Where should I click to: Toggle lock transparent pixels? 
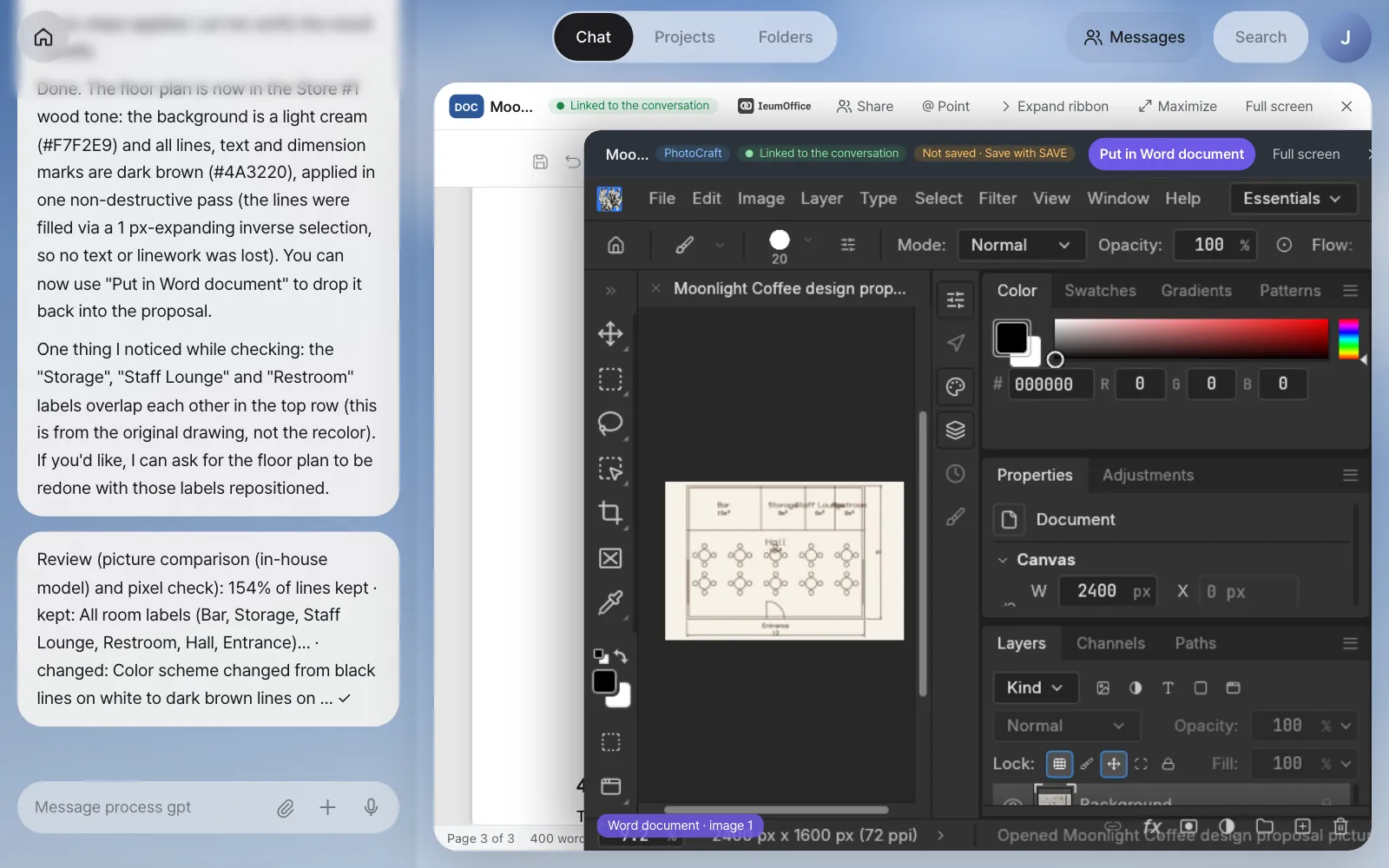[x=1059, y=764]
